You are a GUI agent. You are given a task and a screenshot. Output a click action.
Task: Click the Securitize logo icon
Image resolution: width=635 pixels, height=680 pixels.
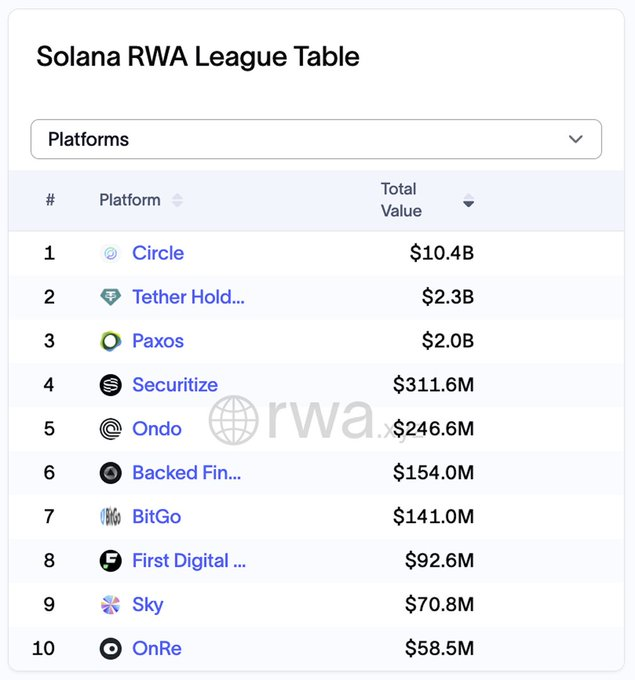click(x=110, y=385)
